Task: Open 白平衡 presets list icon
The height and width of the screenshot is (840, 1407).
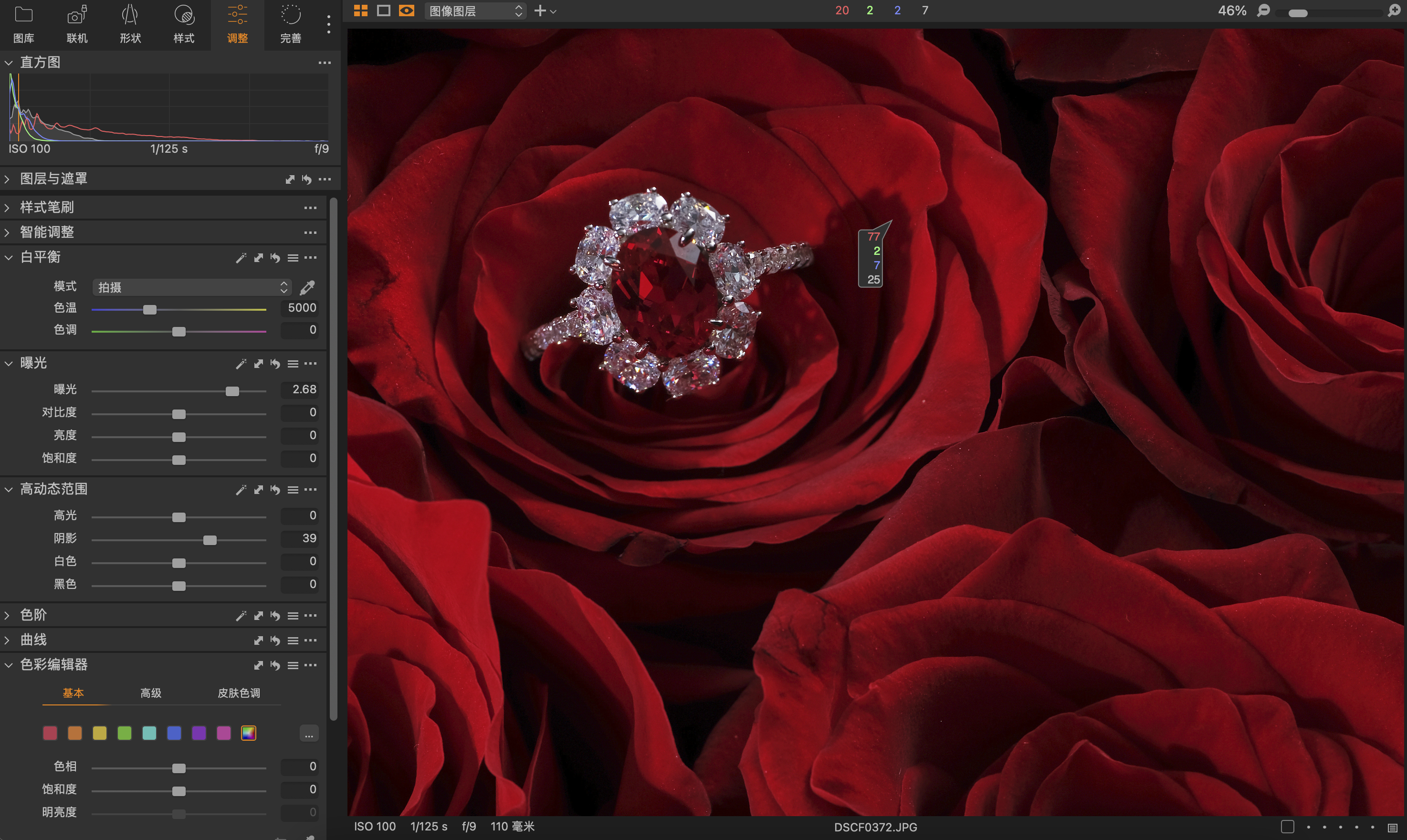Action: pos(293,258)
